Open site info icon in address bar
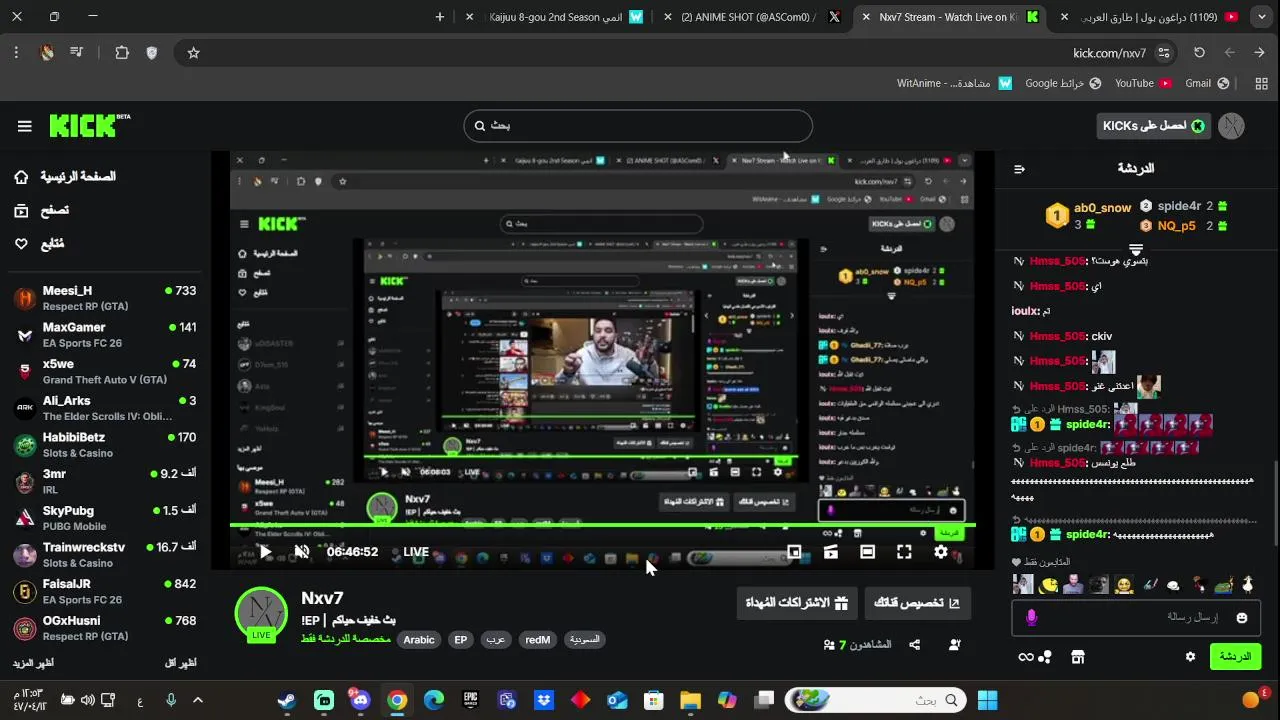This screenshot has height=720, width=1280. pos(1163,53)
